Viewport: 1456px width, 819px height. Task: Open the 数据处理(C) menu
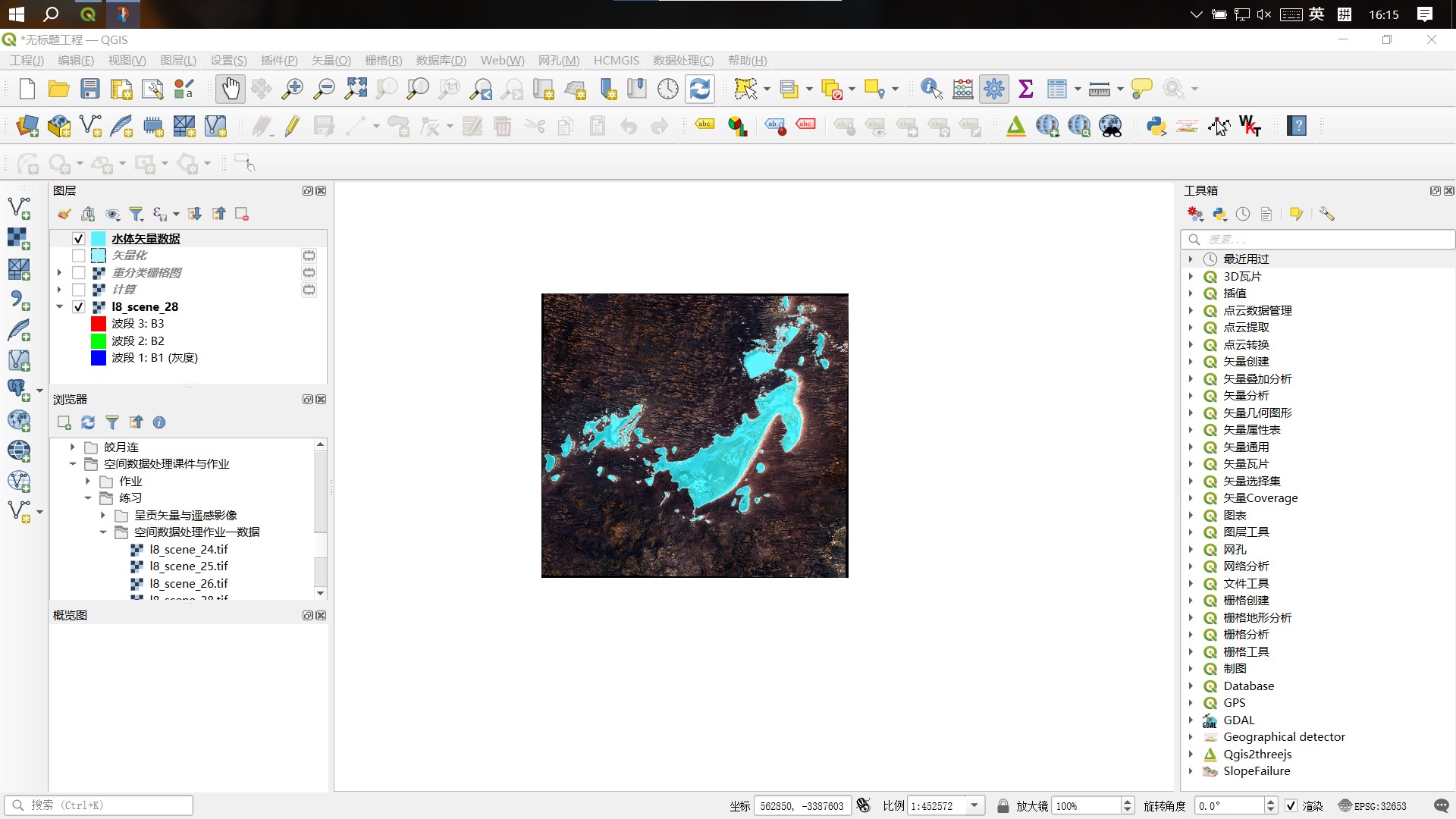pyautogui.click(x=683, y=61)
